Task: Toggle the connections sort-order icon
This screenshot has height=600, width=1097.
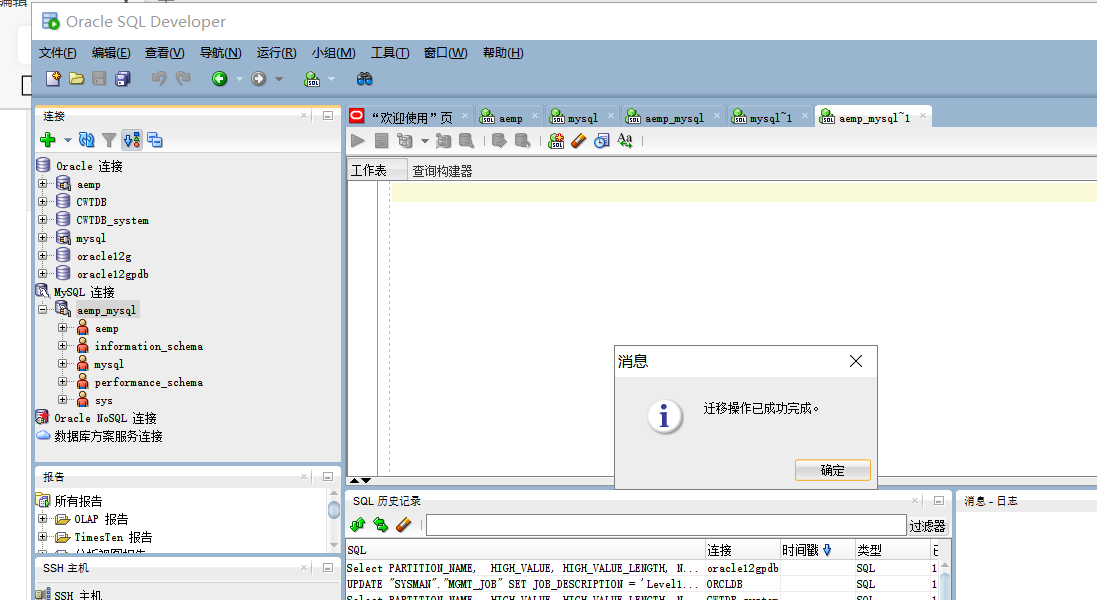Action: (x=132, y=140)
